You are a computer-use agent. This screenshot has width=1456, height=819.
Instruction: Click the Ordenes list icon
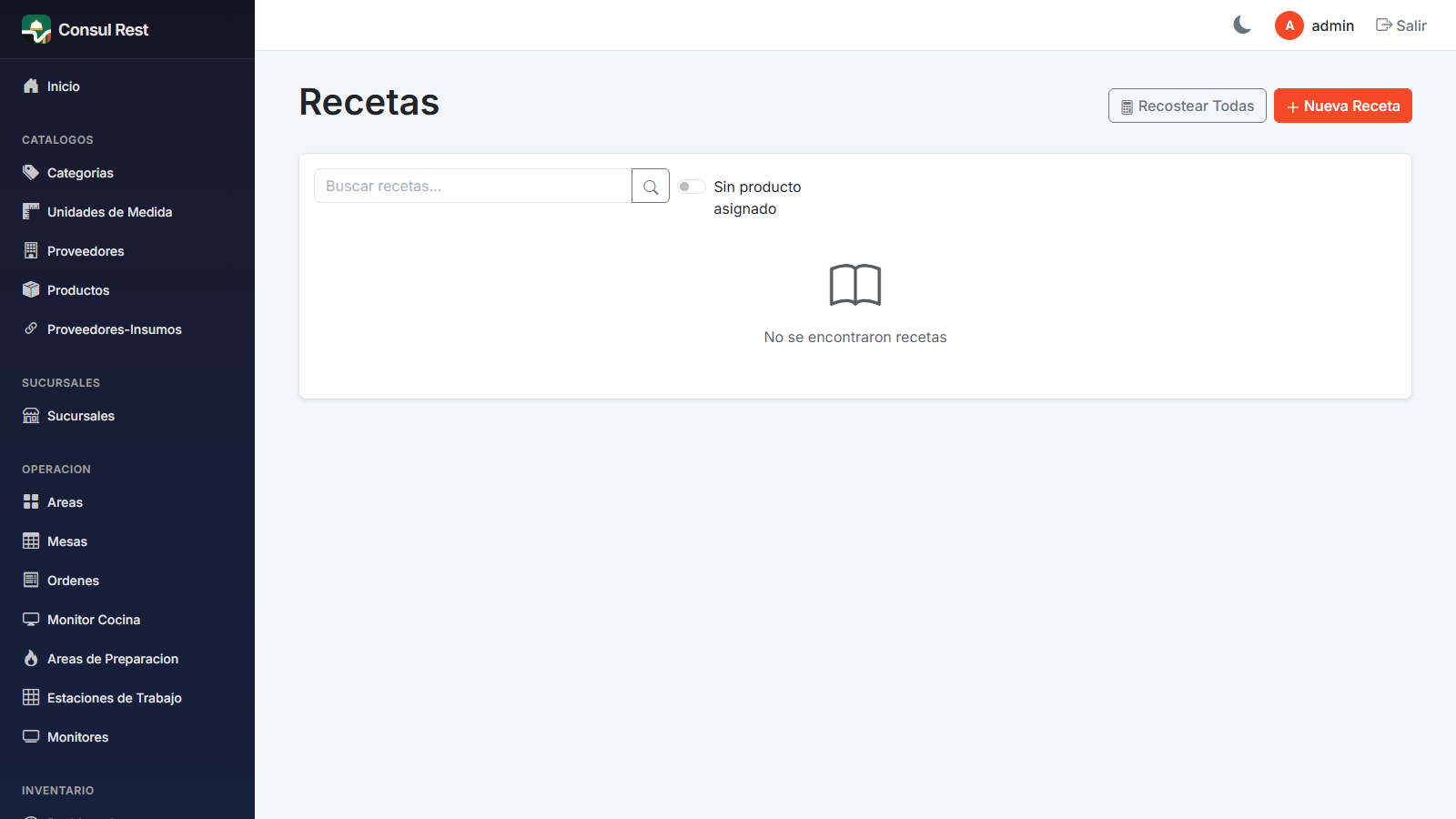31,580
